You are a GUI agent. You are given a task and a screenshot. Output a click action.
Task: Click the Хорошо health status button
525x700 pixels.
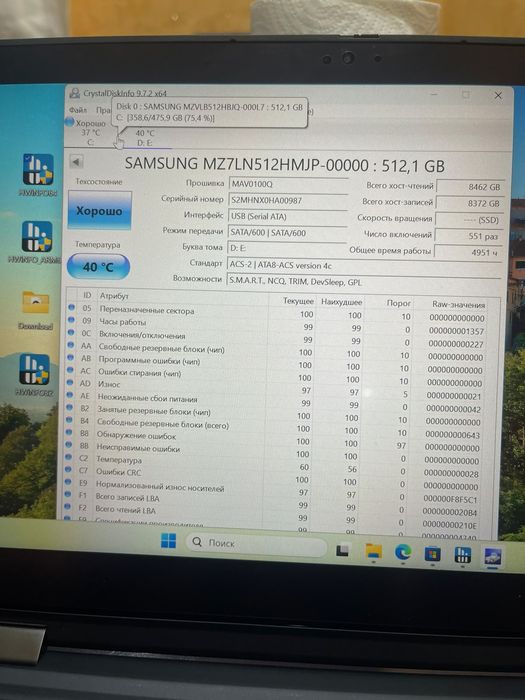[x=99, y=210]
